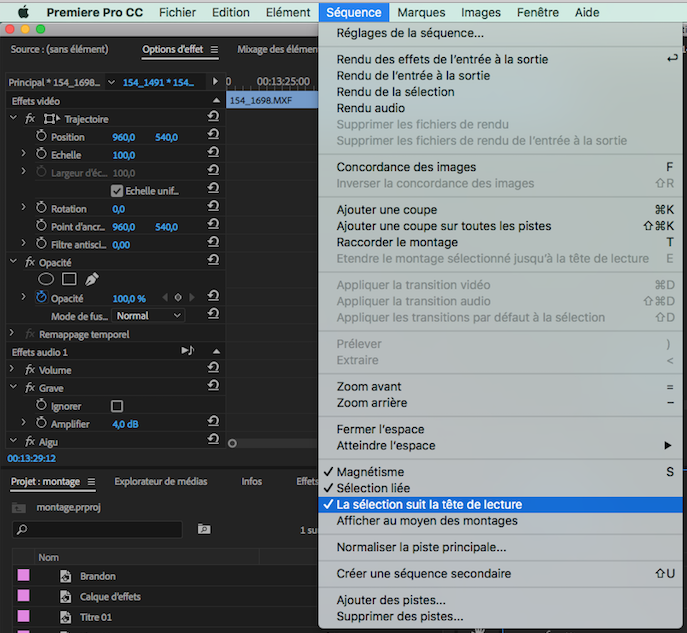Open the Apple menu

24,12
